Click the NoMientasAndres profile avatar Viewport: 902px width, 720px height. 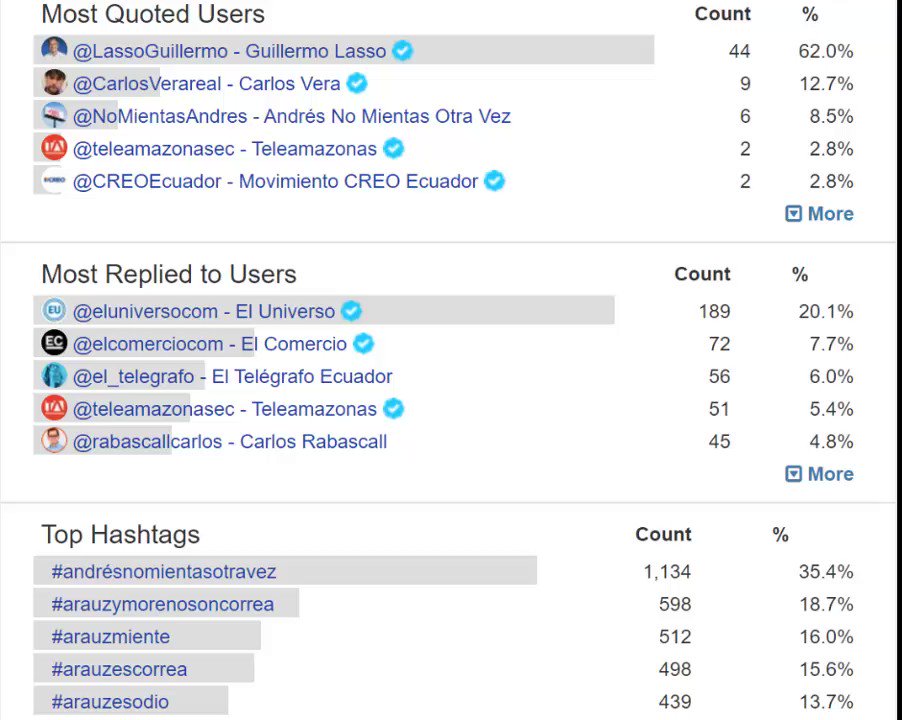click(54, 115)
